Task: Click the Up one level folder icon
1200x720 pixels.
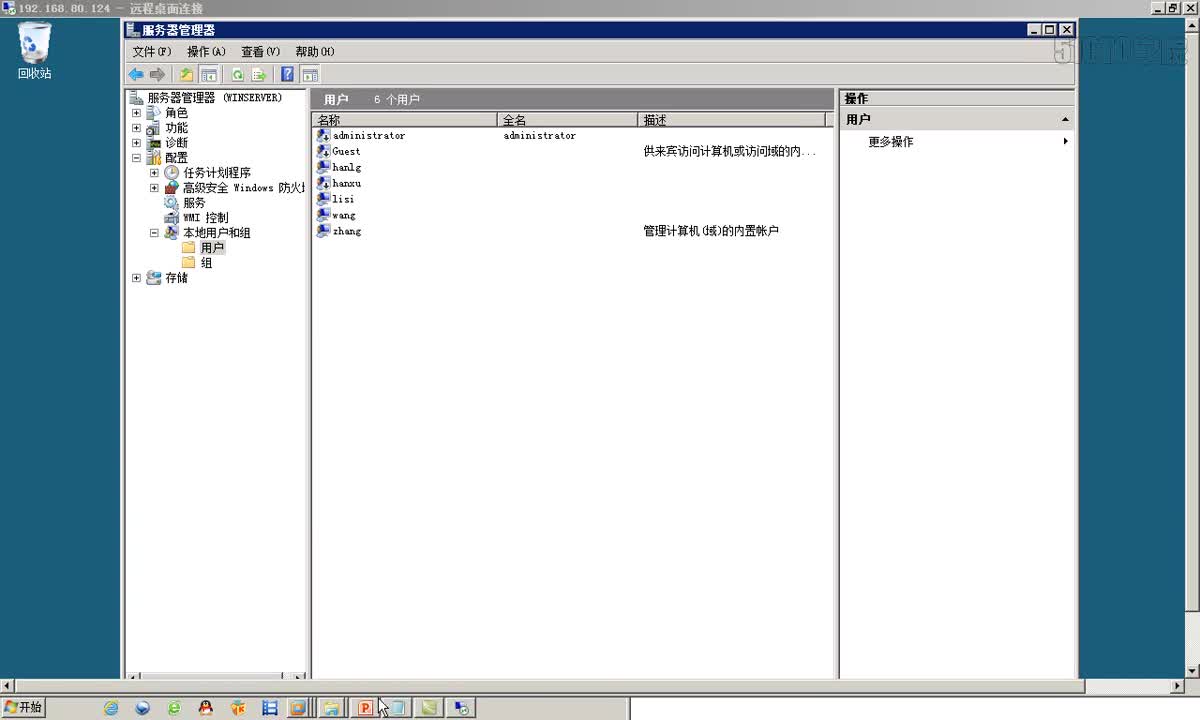Action: pyautogui.click(x=186, y=74)
